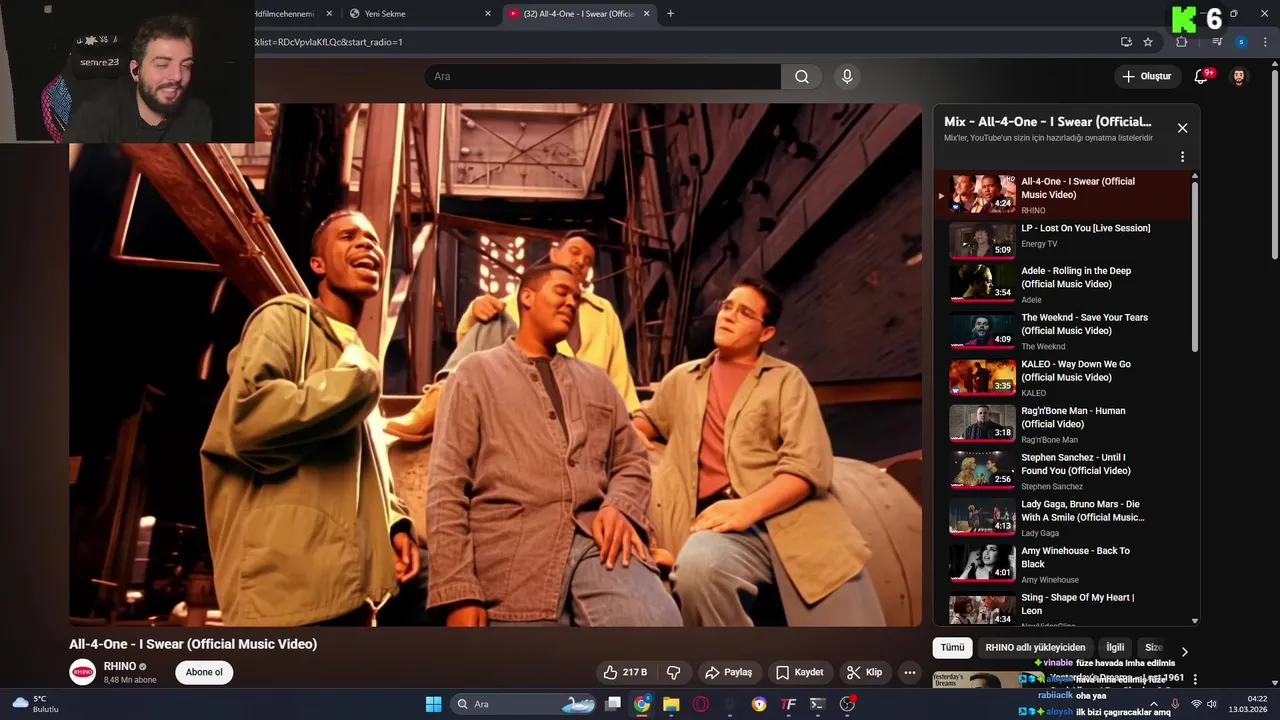
Task: Open the Chrome three-dot menu
Action: (x=1266, y=42)
